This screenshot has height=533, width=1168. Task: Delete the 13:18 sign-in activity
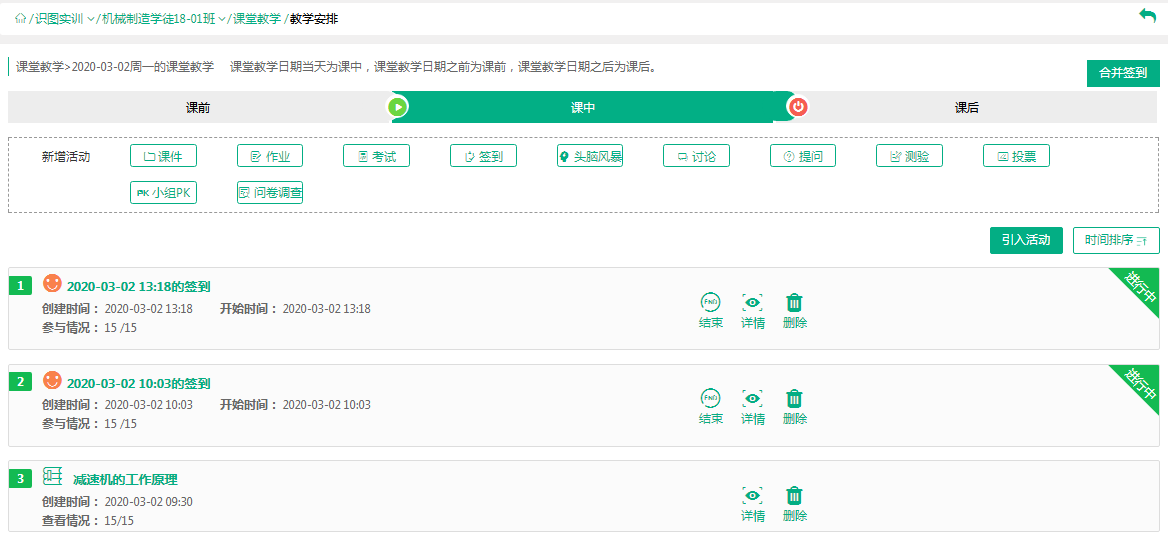click(794, 310)
